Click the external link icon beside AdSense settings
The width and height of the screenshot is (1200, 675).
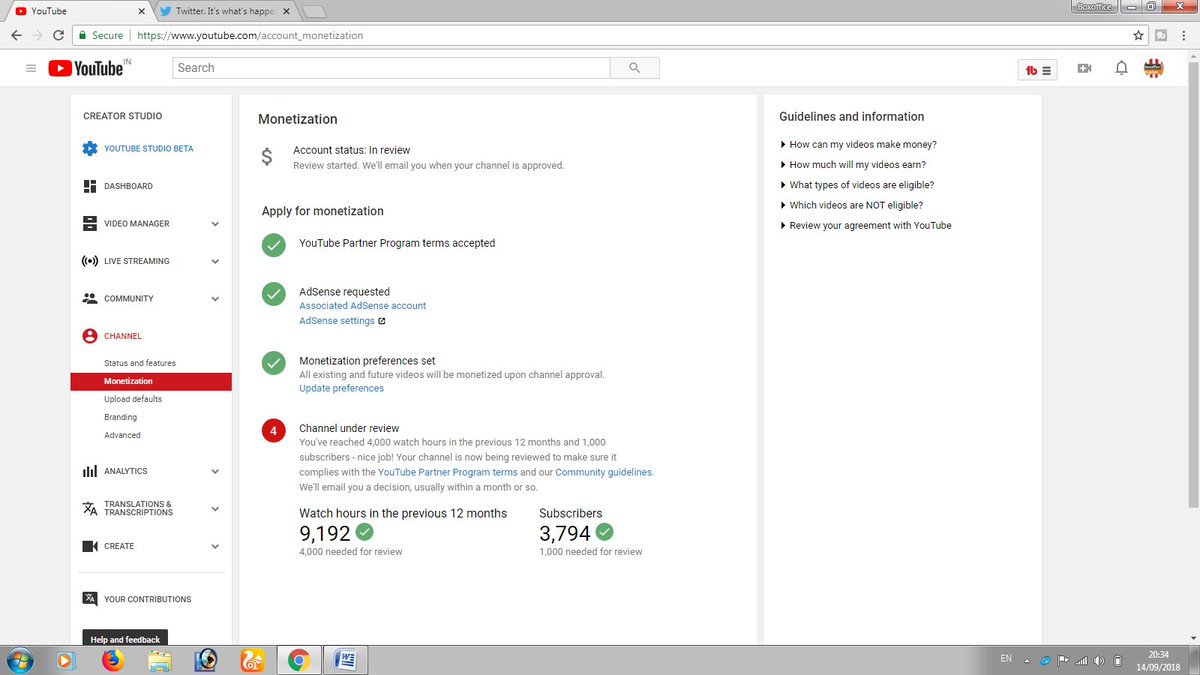click(x=381, y=321)
